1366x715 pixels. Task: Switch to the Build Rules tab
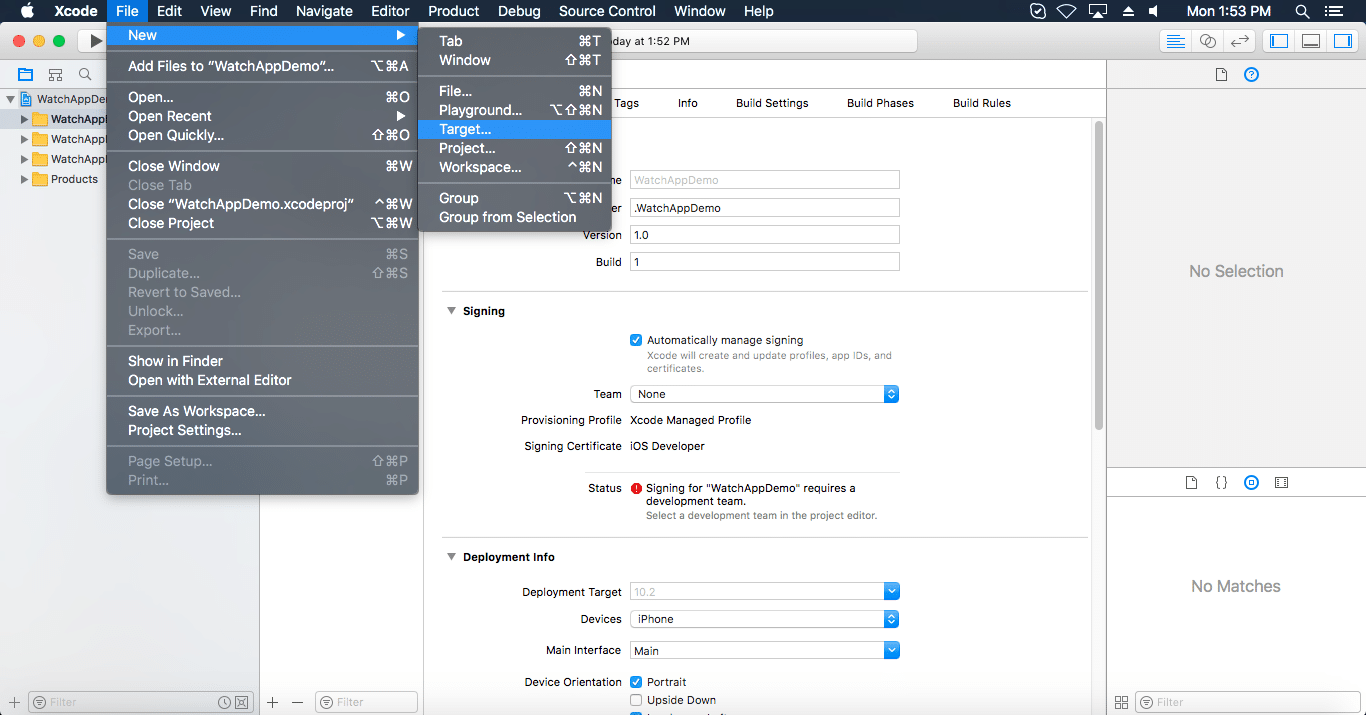pos(982,103)
